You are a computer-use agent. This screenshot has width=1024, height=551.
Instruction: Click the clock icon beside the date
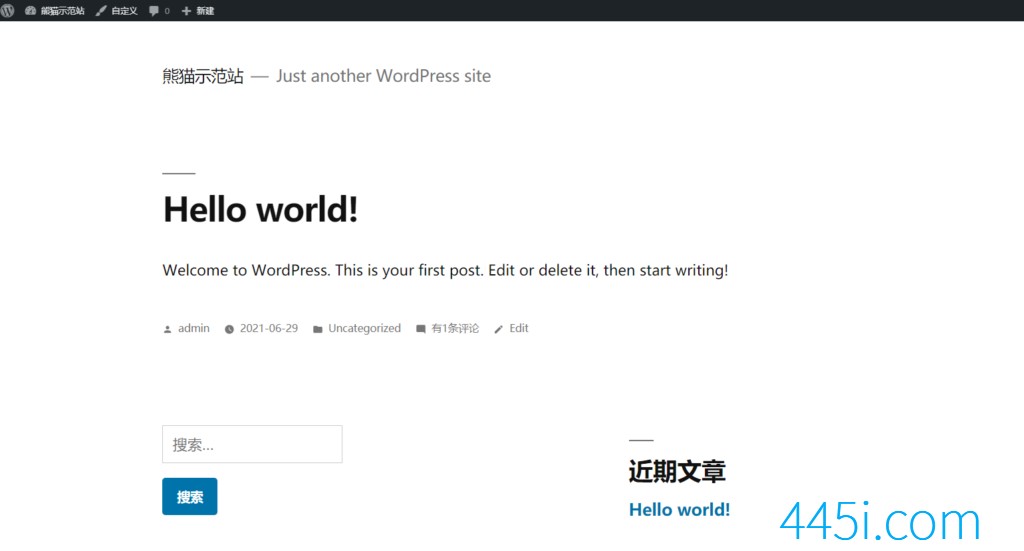pos(229,330)
